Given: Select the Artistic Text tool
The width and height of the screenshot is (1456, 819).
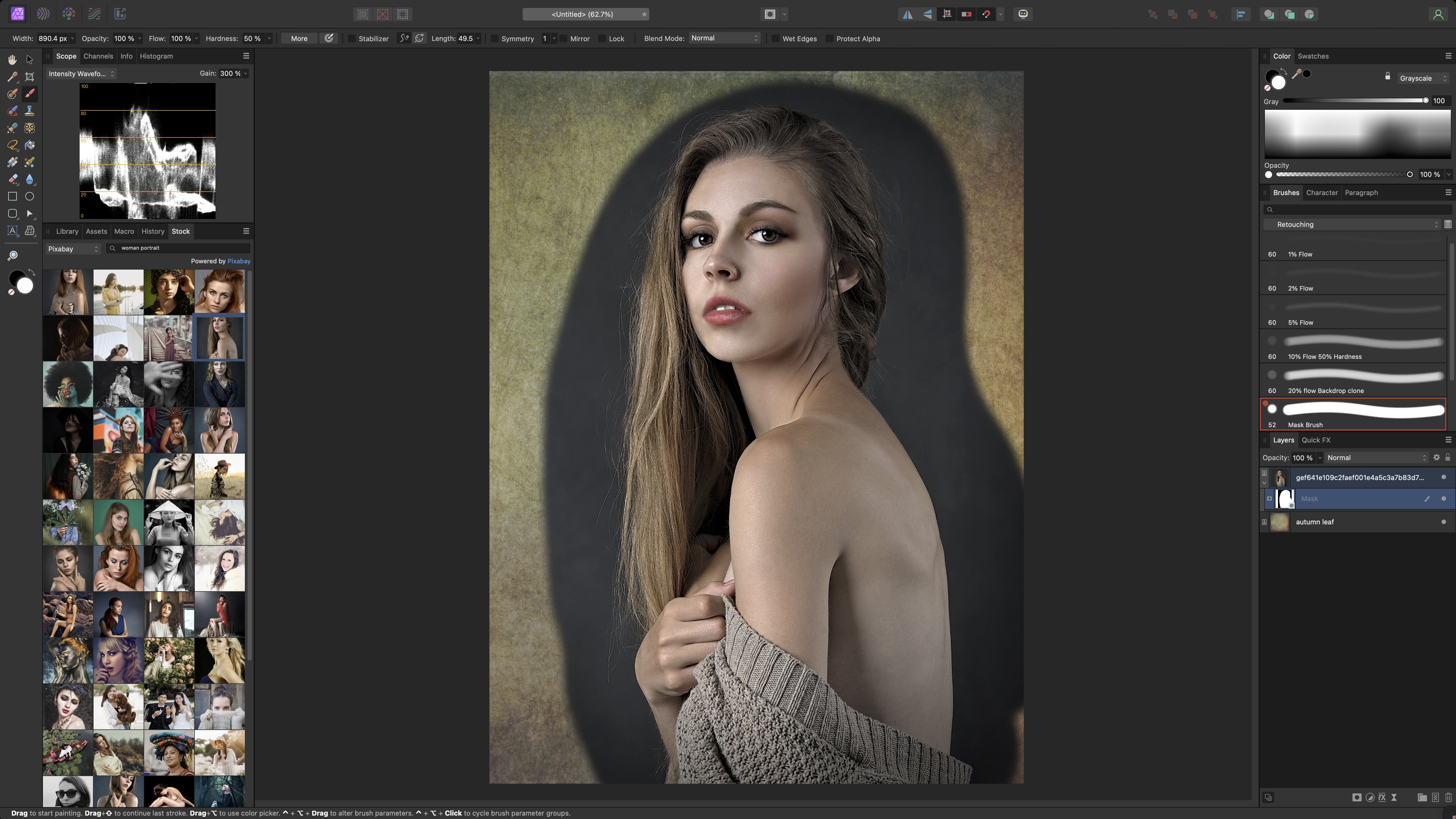Looking at the screenshot, I should (12, 231).
